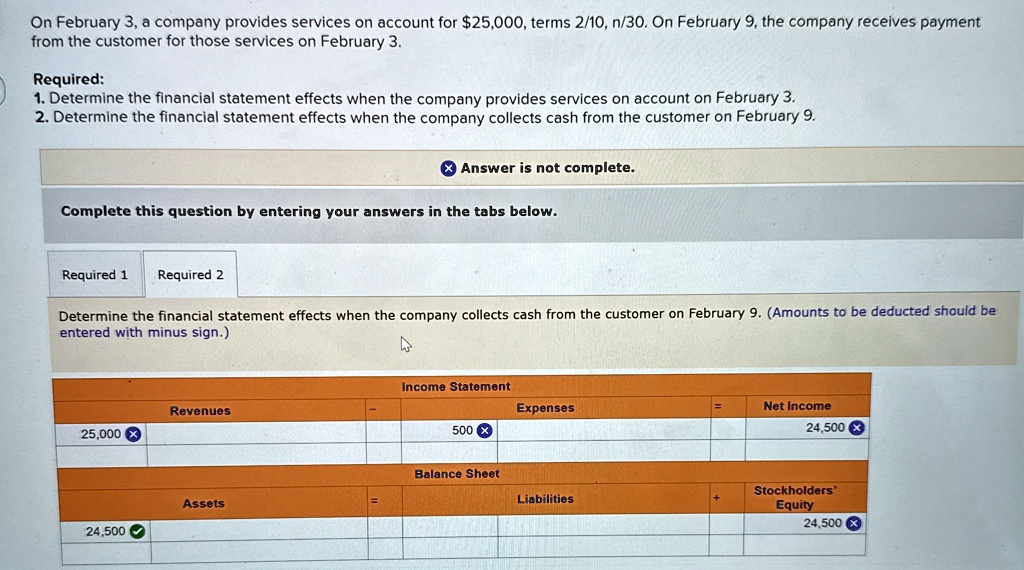Image resolution: width=1024 pixels, height=570 pixels.
Task: Select the empty second-row Revenues amount cell
Action: 102,455
